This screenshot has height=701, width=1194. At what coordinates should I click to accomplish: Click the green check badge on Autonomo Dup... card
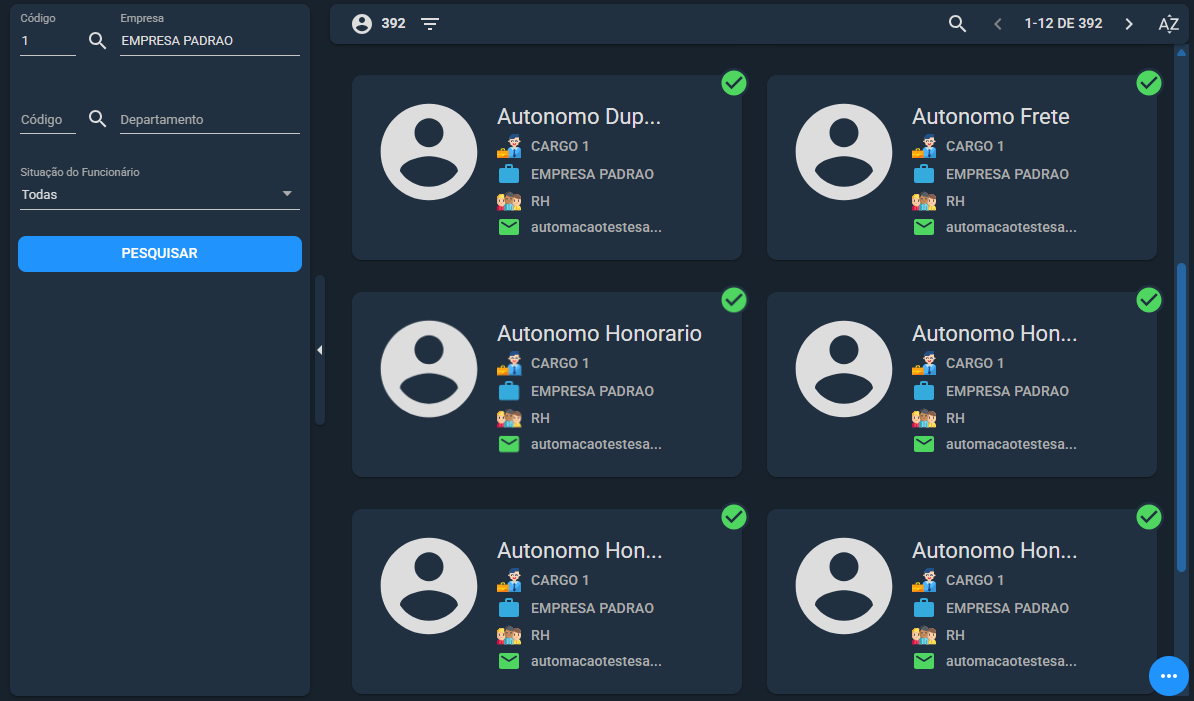click(x=734, y=83)
